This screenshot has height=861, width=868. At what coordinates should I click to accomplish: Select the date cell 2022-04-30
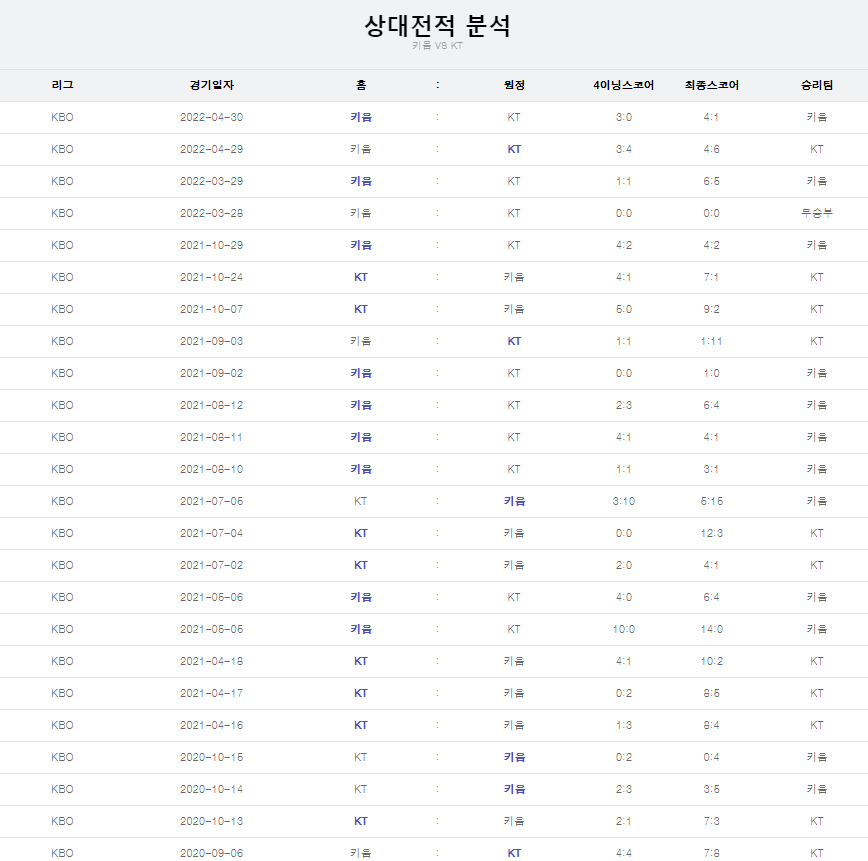click(x=211, y=117)
